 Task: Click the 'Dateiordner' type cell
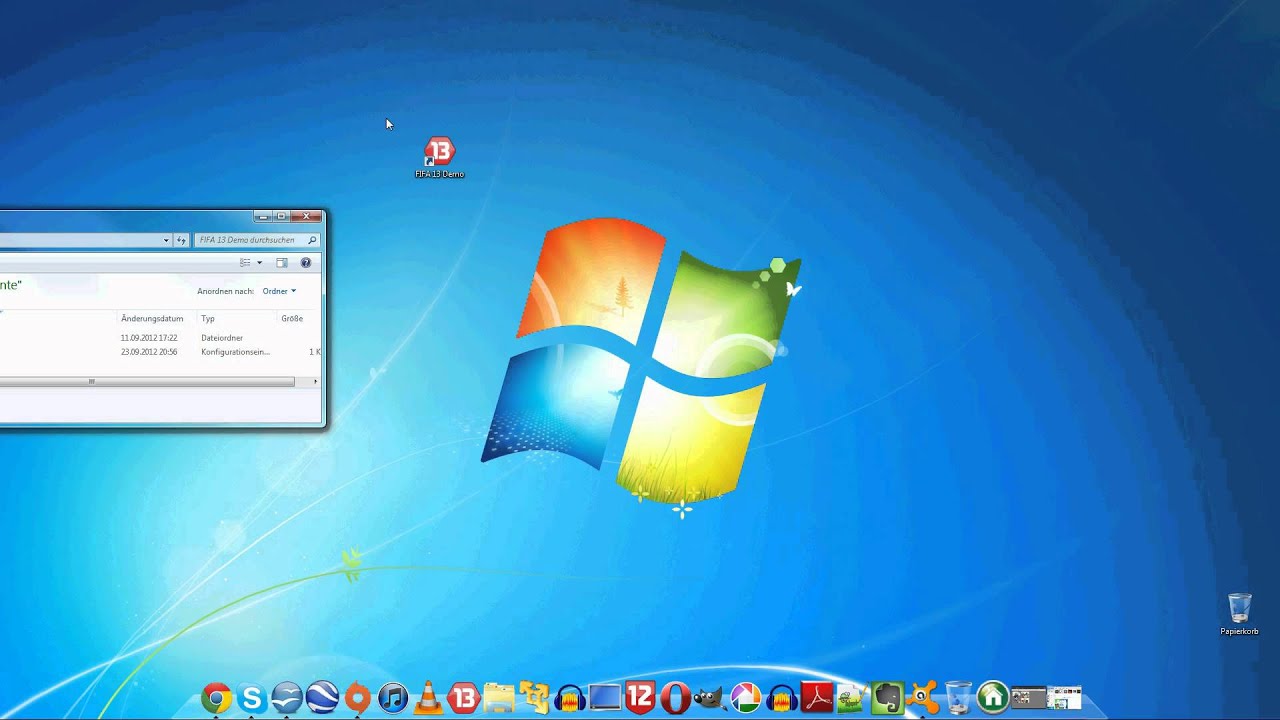click(222, 338)
